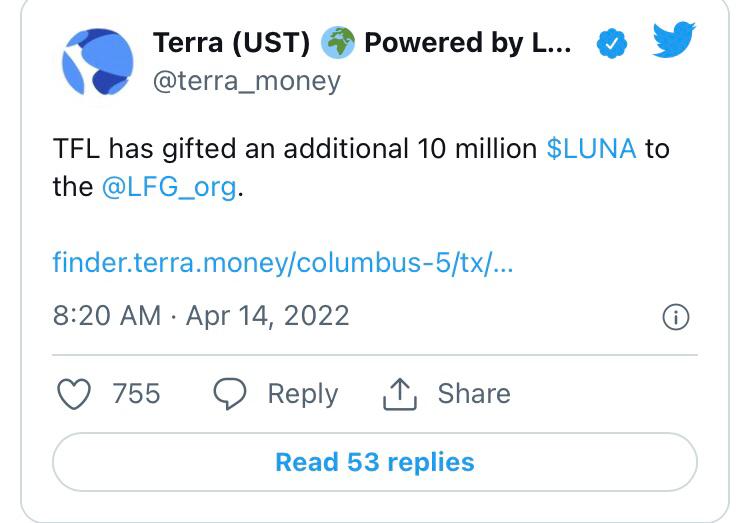Open the Twitter bird logo
This screenshot has width=750, height=523.
(674, 41)
